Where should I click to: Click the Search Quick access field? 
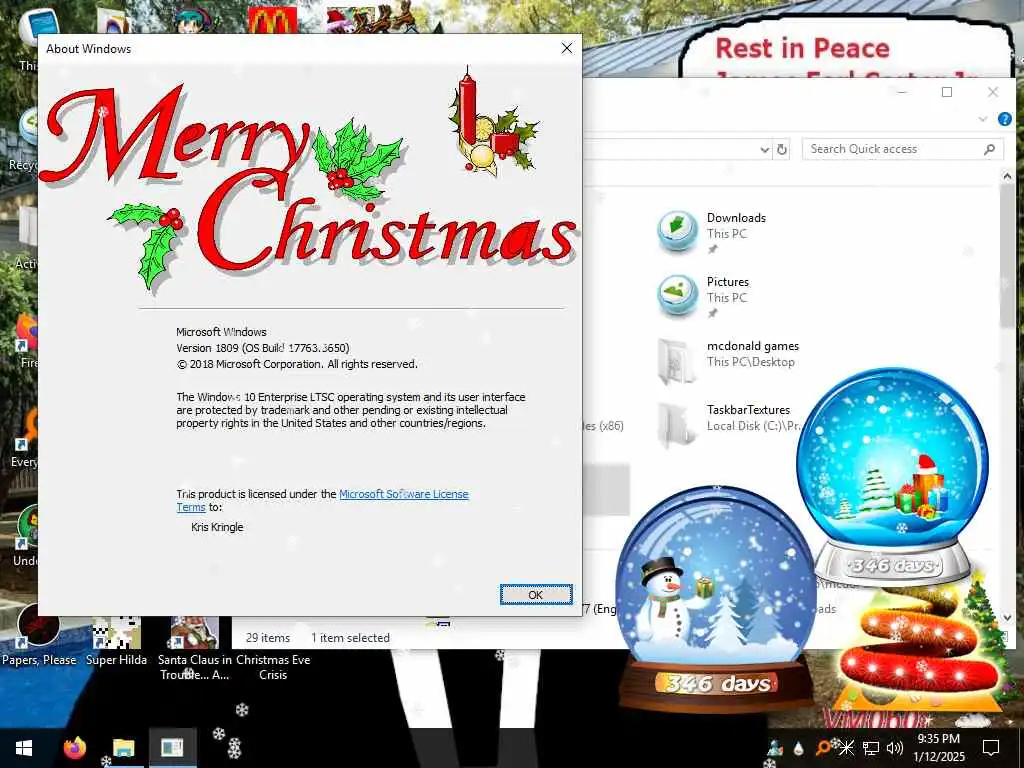[x=903, y=149]
